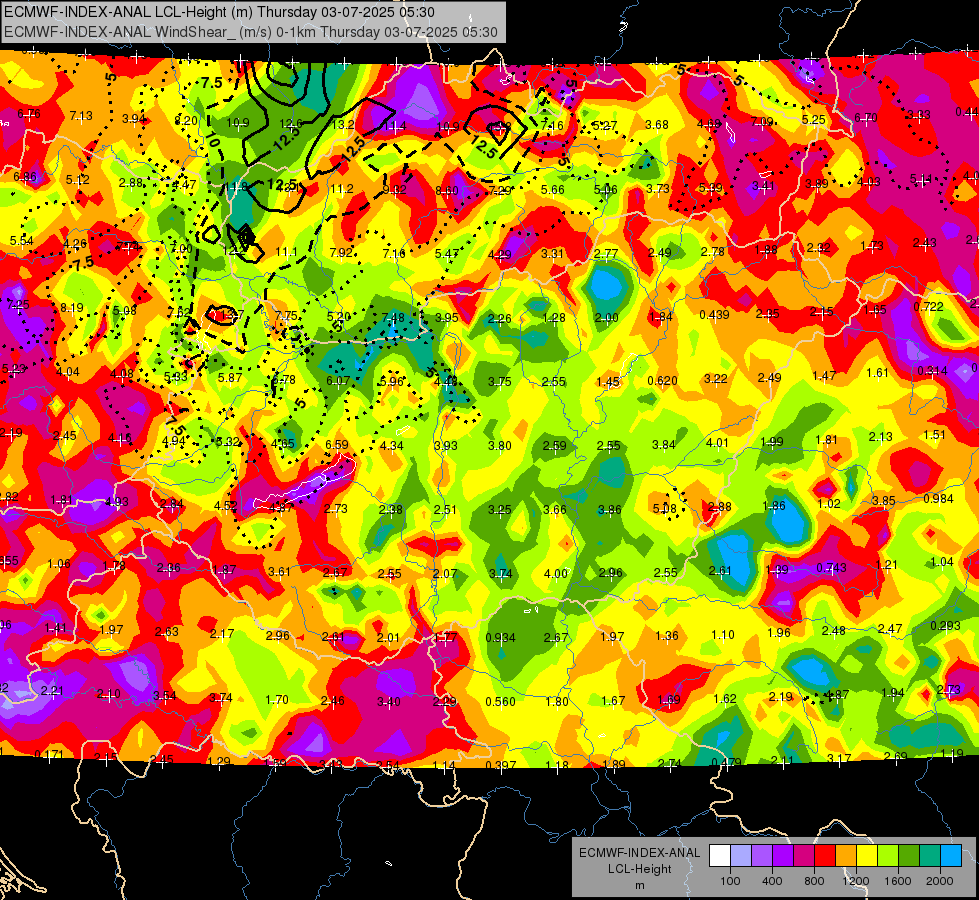Click the blue legend swatch after 2000
979x900 pixels.
951,856
